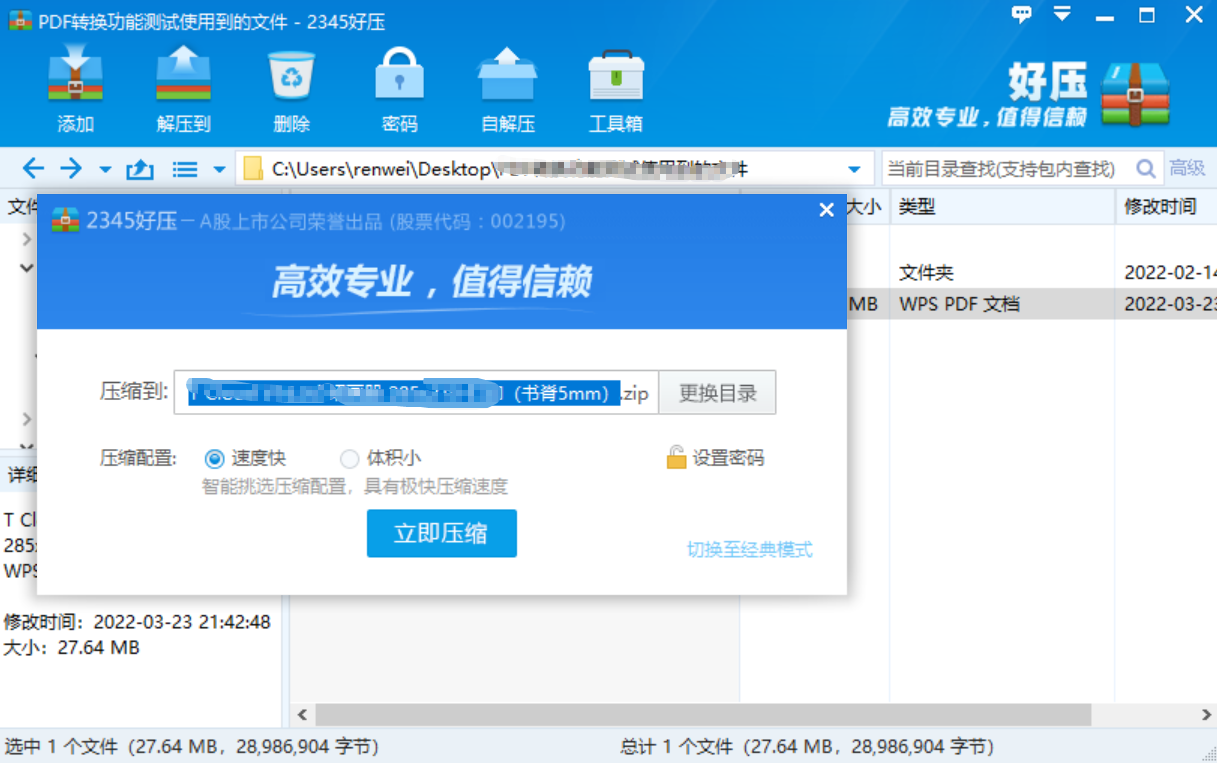The height and width of the screenshot is (763, 1217).
Task: Select the 速度快 radio option
Action: 214,459
